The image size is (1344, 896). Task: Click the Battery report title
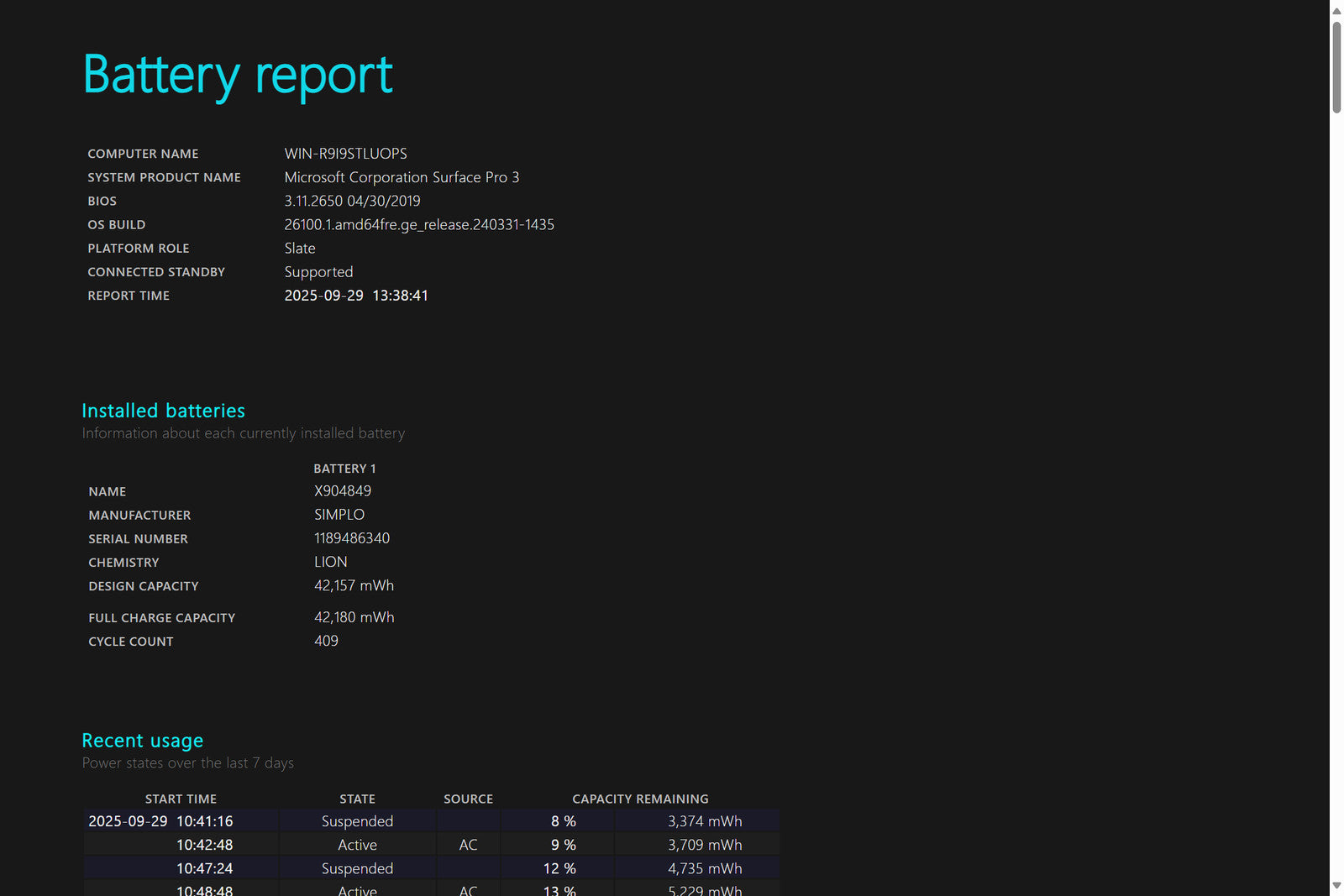238,76
